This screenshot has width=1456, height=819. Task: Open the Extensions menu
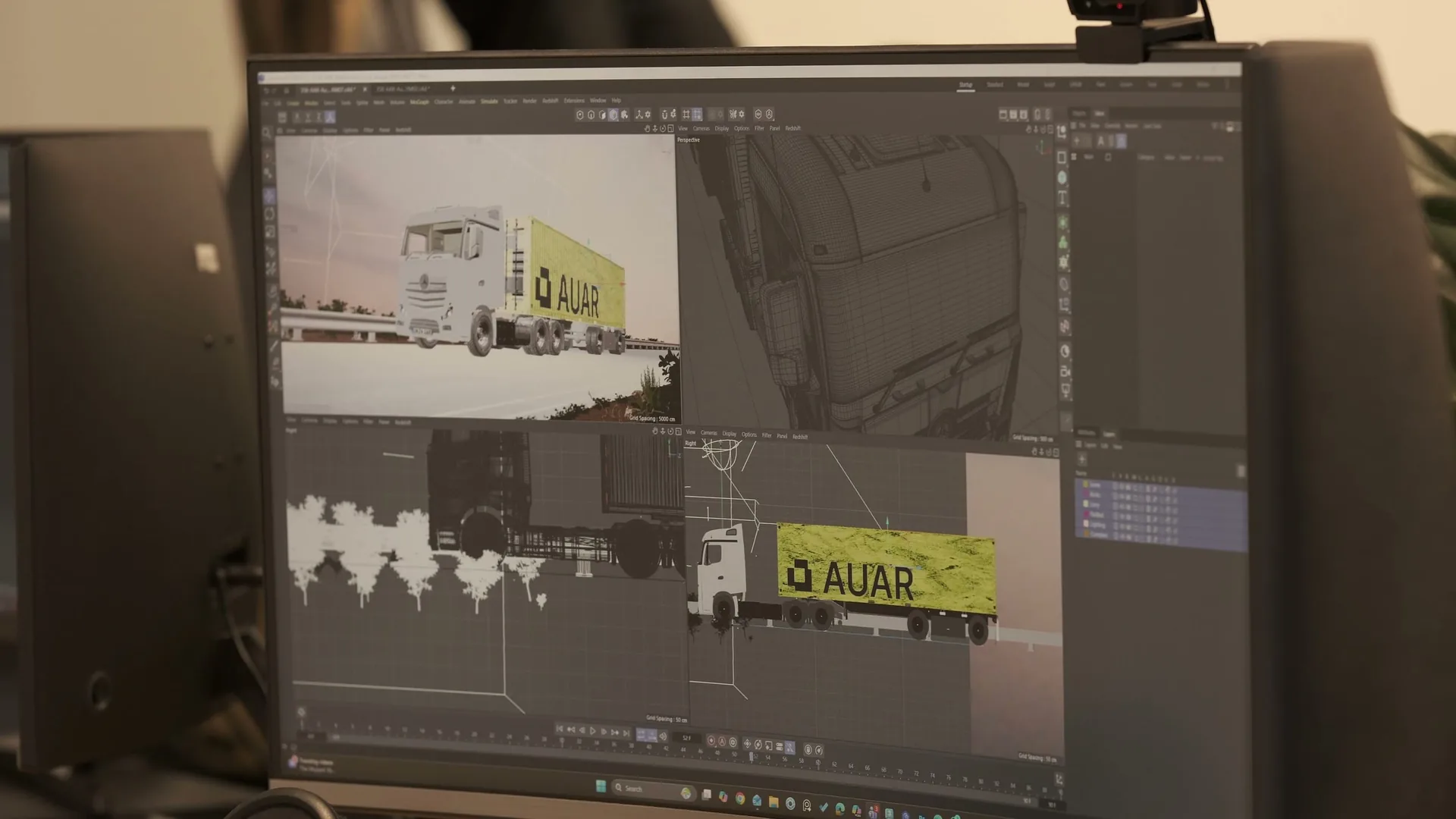coord(574,100)
